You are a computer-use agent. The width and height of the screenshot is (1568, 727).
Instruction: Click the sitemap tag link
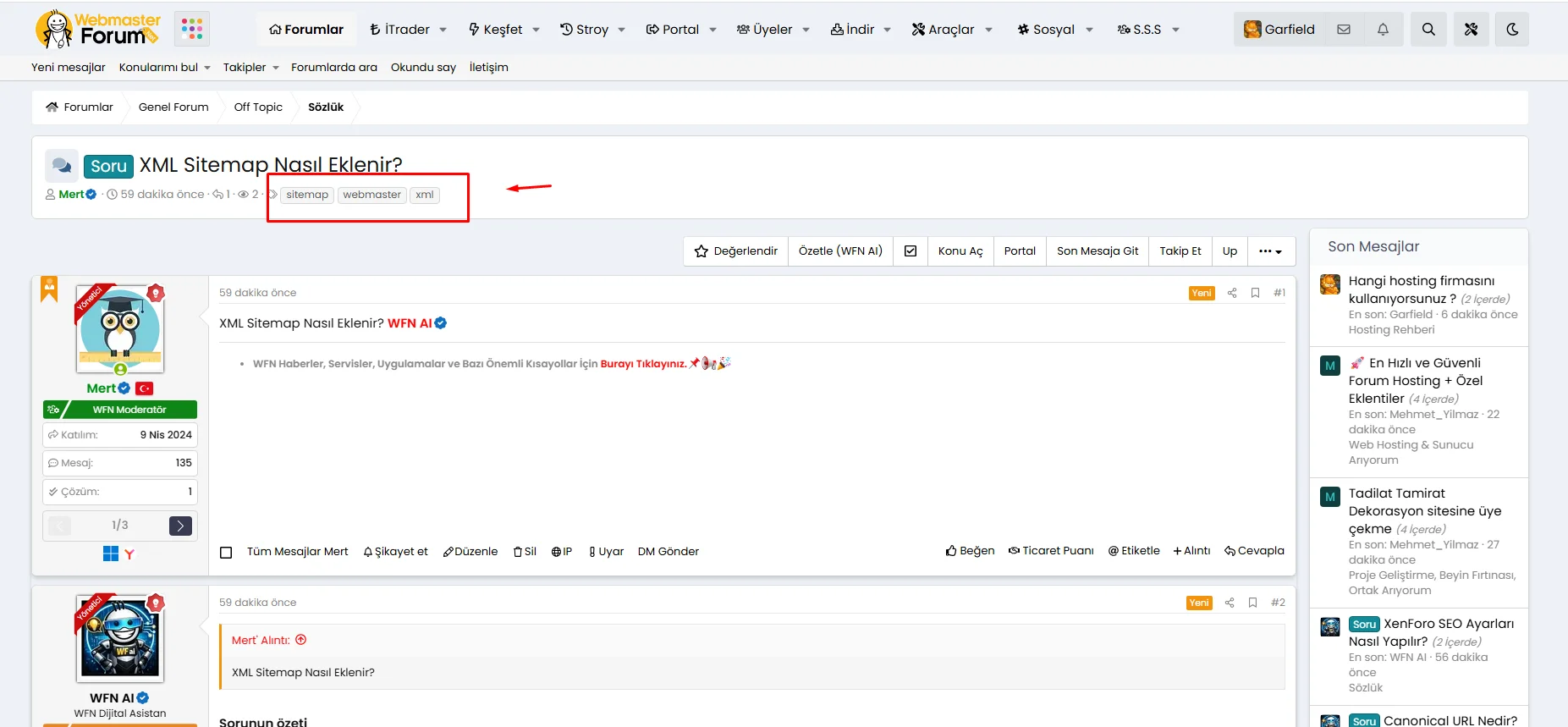coord(307,195)
